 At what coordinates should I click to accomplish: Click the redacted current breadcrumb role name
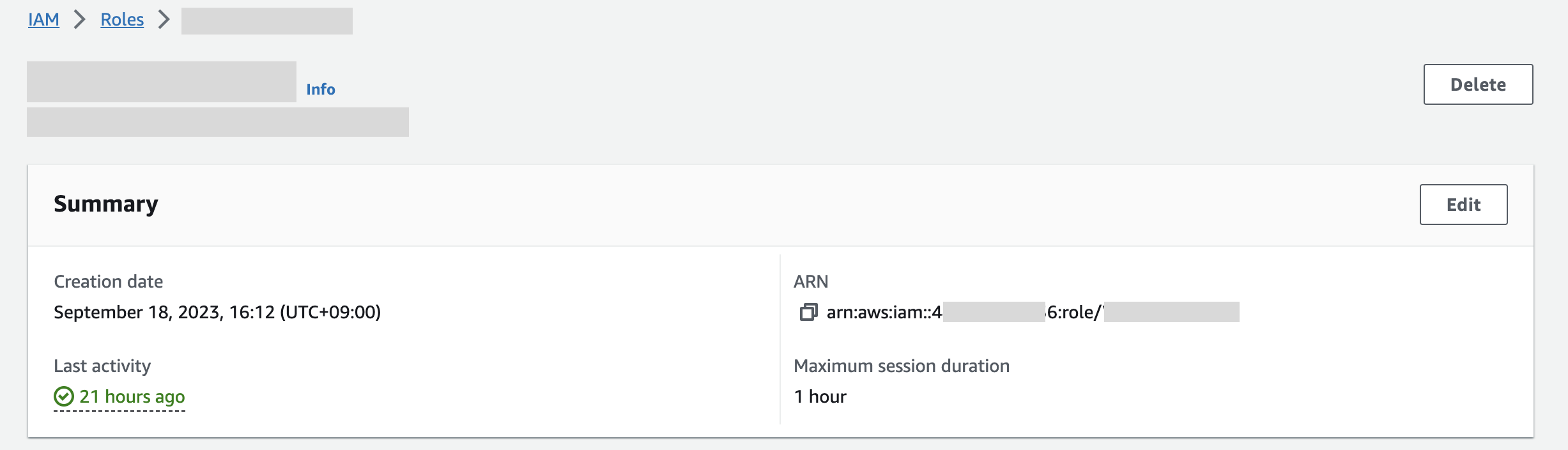(x=267, y=21)
